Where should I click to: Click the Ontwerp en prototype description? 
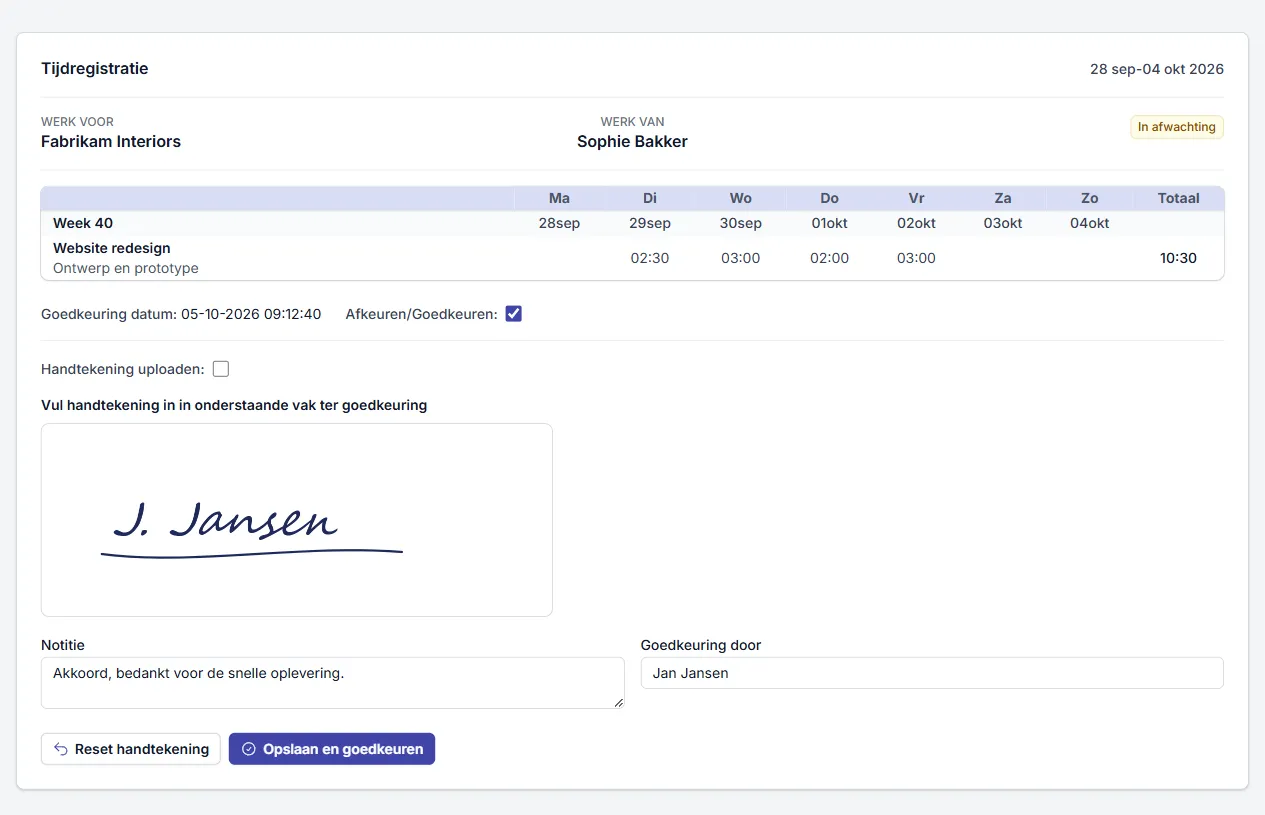(x=126, y=268)
